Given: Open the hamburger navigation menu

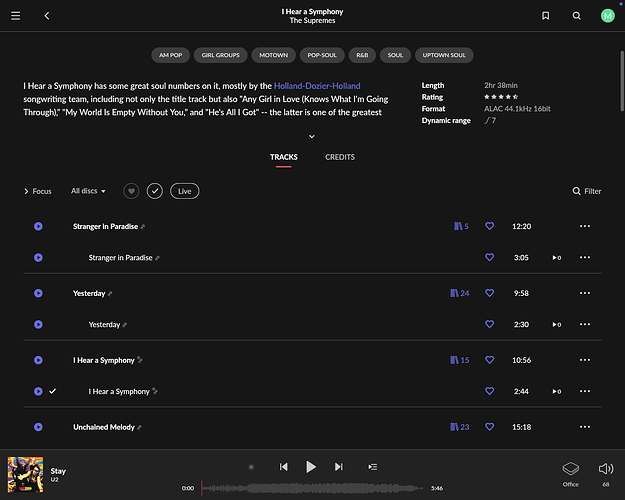Looking at the screenshot, I should click(x=16, y=16).
